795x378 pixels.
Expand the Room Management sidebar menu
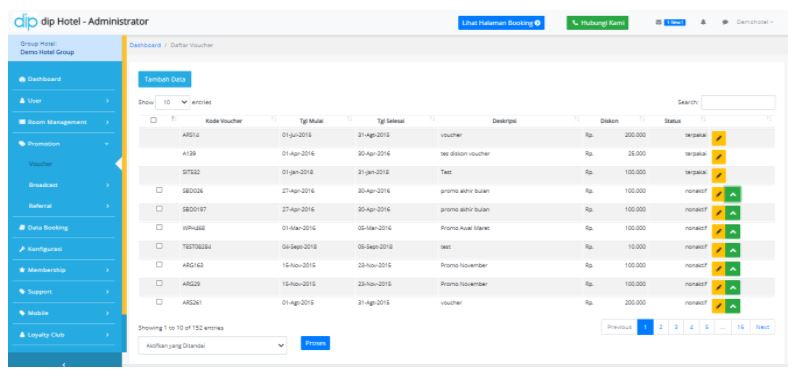coord(64,122)
